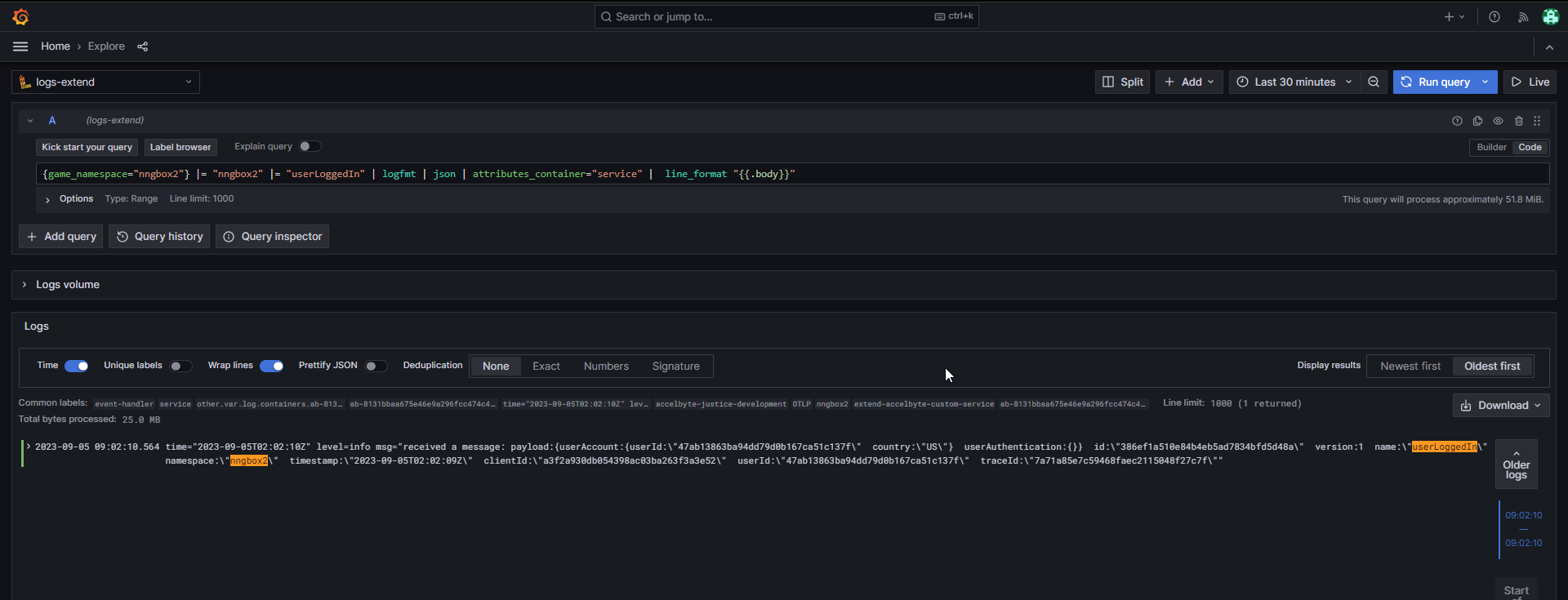Open the logs-extend datasource picker
This screenshot has width=1568, height=600.
[x=106, y=82]
